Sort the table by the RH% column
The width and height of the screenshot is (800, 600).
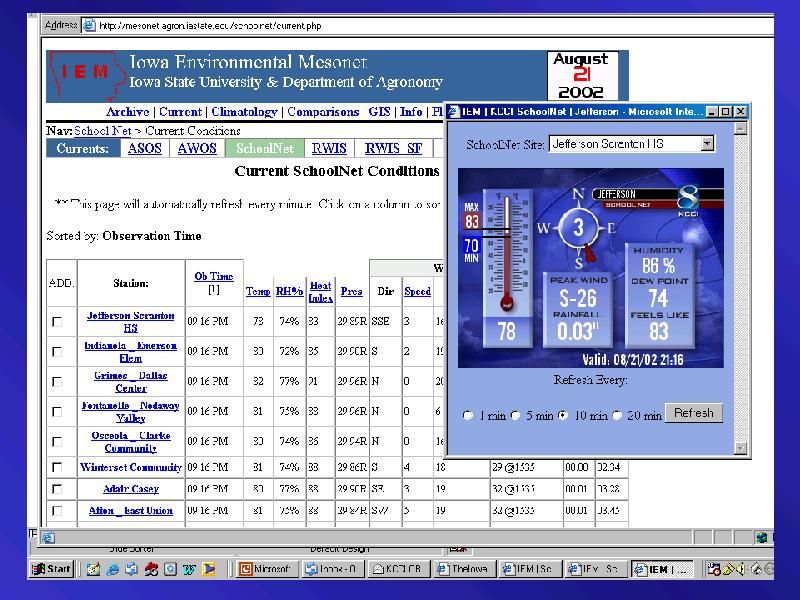pos(289,291)
